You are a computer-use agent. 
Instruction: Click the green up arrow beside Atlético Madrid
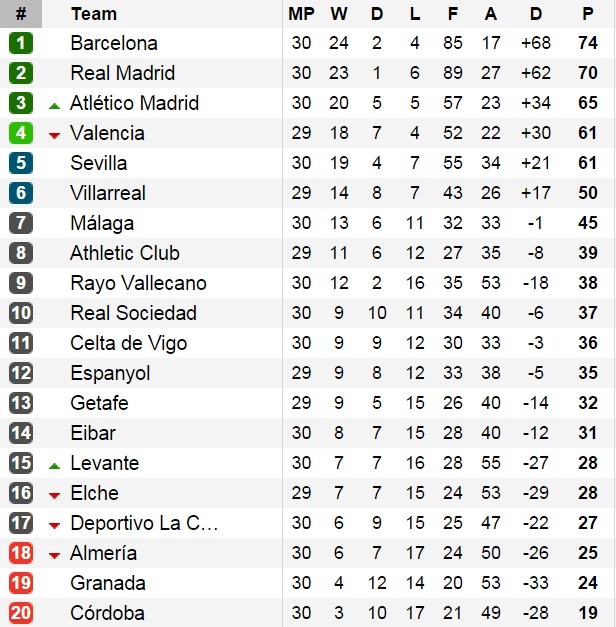[54, 104]
